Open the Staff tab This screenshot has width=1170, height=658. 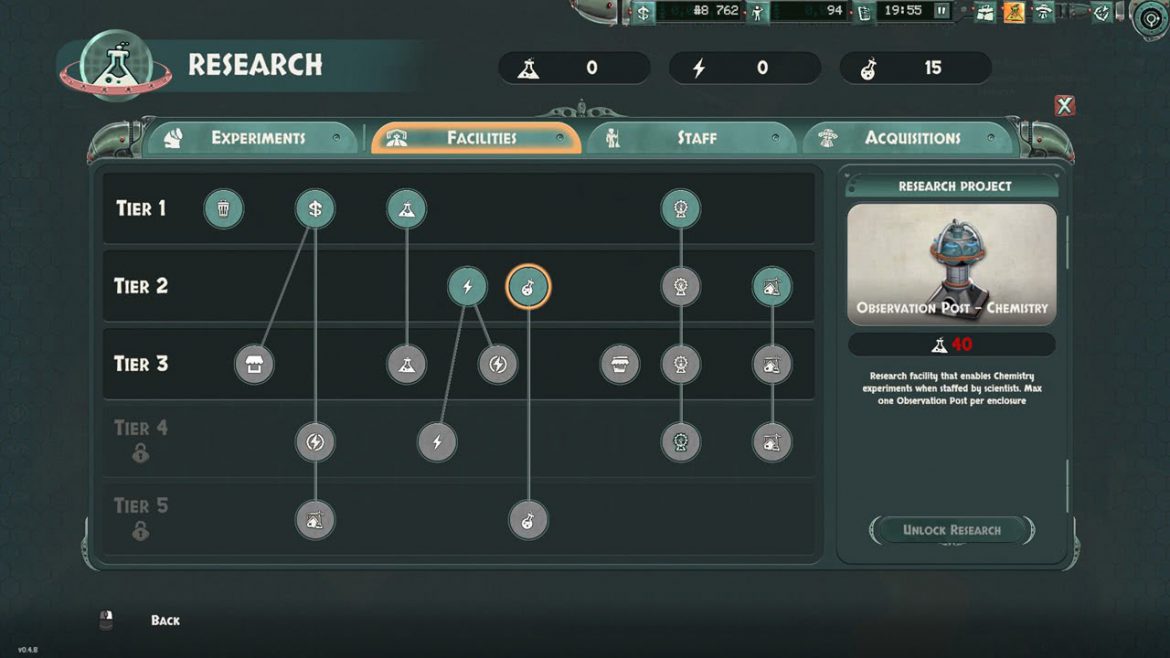(x=696, y=138)
